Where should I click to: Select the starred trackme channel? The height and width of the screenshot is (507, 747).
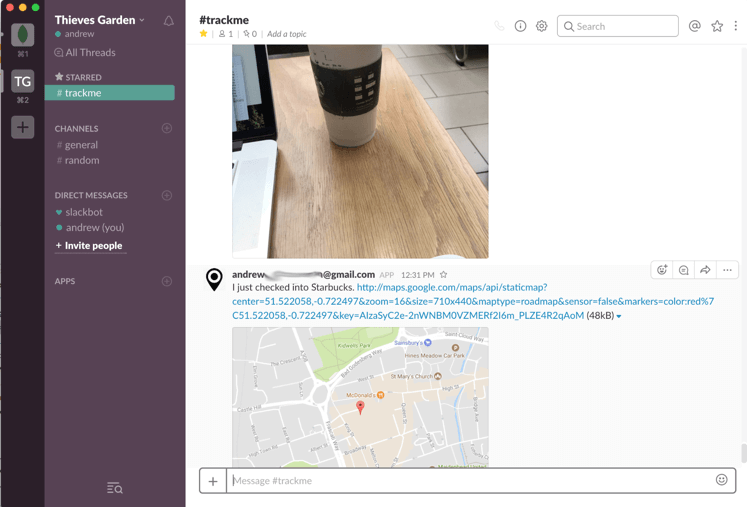pos(110,93)
